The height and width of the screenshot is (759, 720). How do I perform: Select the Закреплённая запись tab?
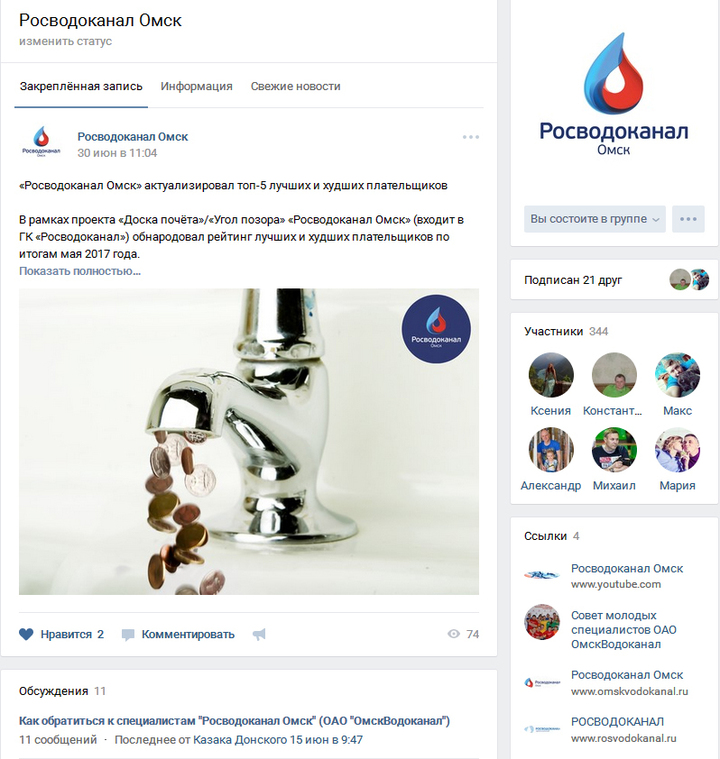click(x=81, y=86)
